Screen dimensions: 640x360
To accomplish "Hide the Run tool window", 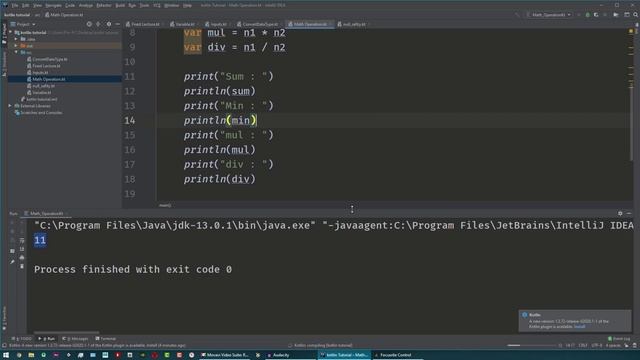I will [629, 213].
